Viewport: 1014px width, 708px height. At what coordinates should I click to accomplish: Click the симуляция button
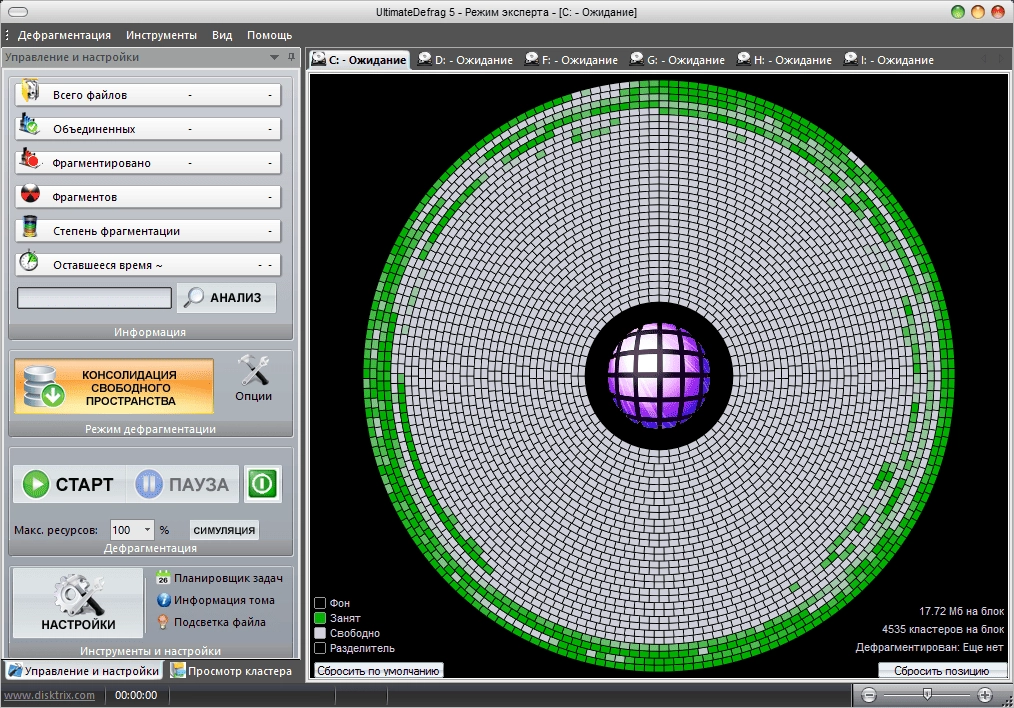pos(224,530)
